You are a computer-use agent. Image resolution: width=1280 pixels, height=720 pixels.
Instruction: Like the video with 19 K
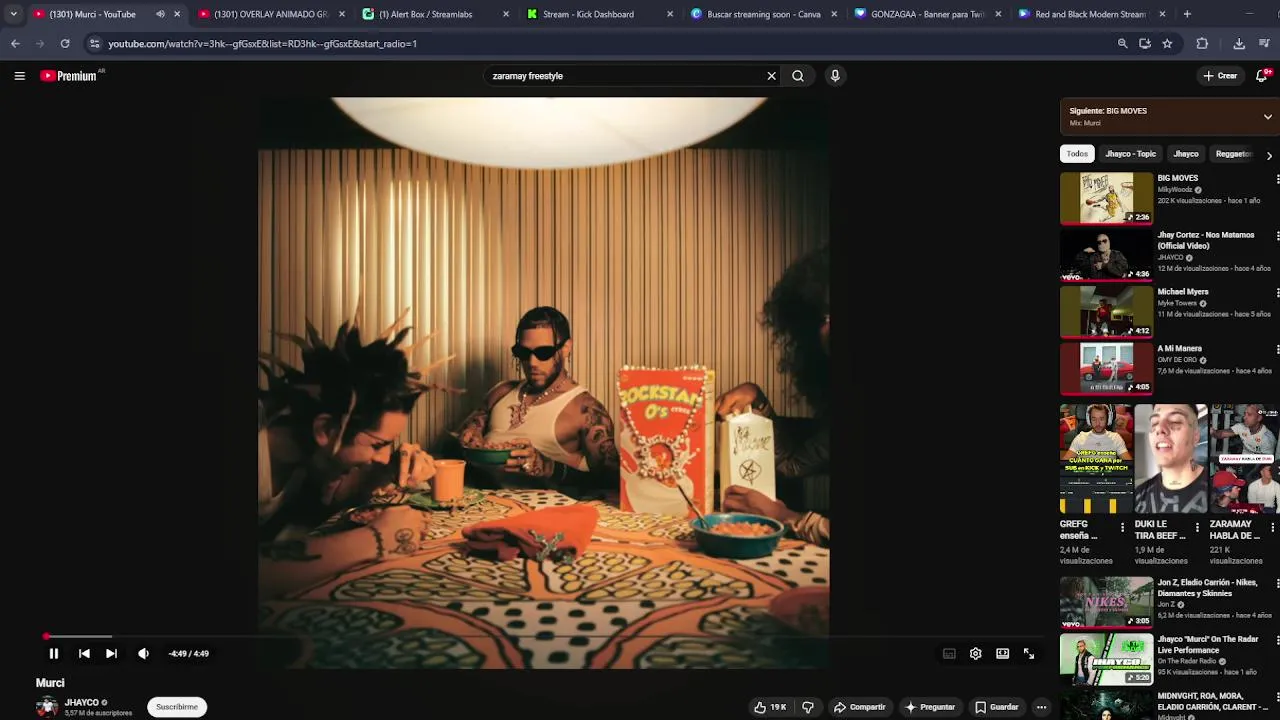coord(771,707)
